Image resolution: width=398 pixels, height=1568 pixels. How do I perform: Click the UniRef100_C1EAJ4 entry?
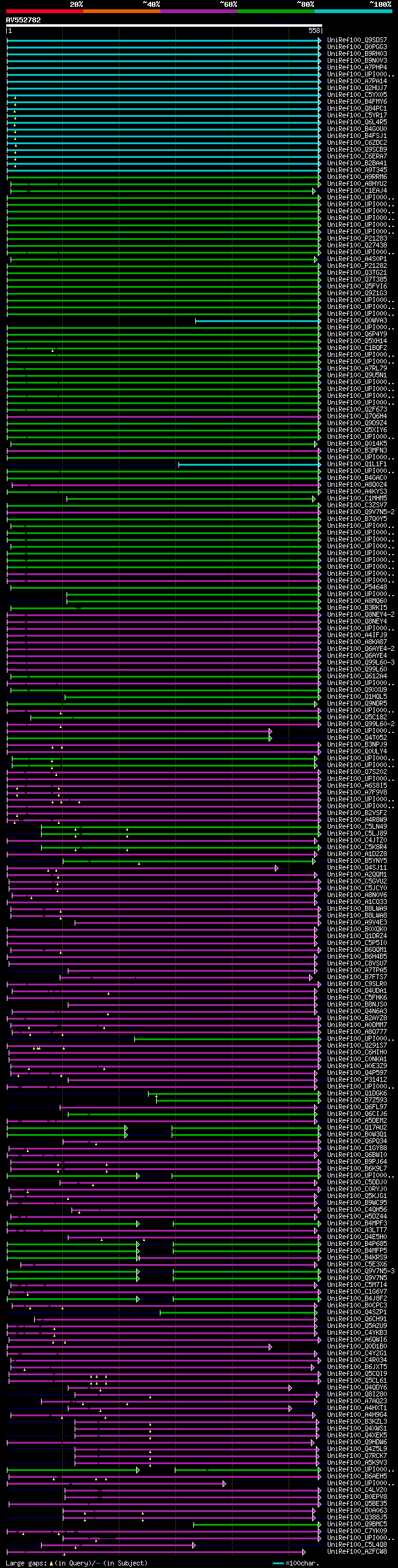(357, 191)
